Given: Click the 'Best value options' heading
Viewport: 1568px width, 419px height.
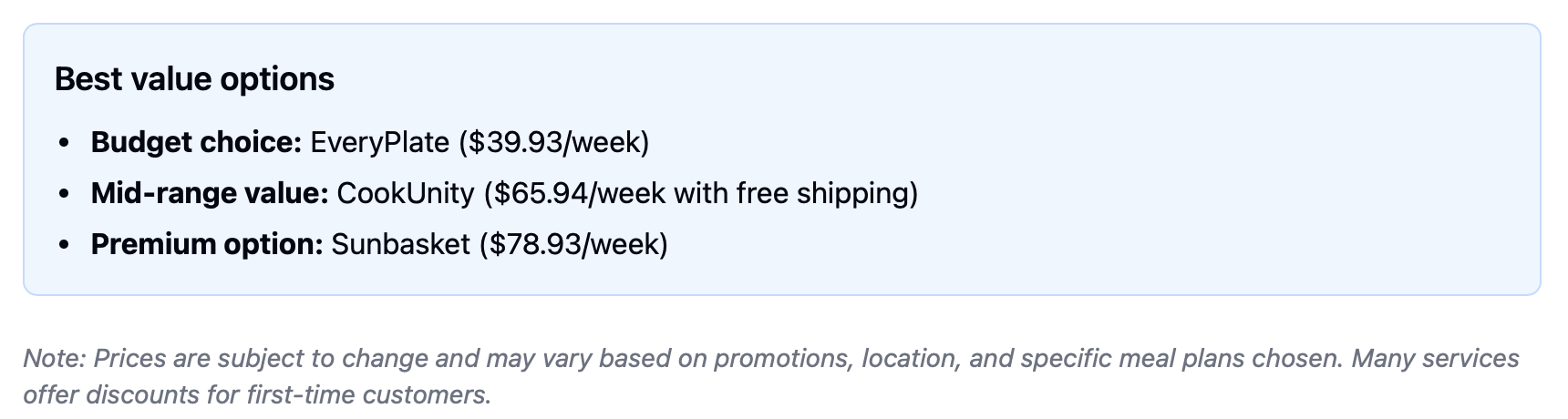Looking at the screenshot, I should [x=194, y=79].
